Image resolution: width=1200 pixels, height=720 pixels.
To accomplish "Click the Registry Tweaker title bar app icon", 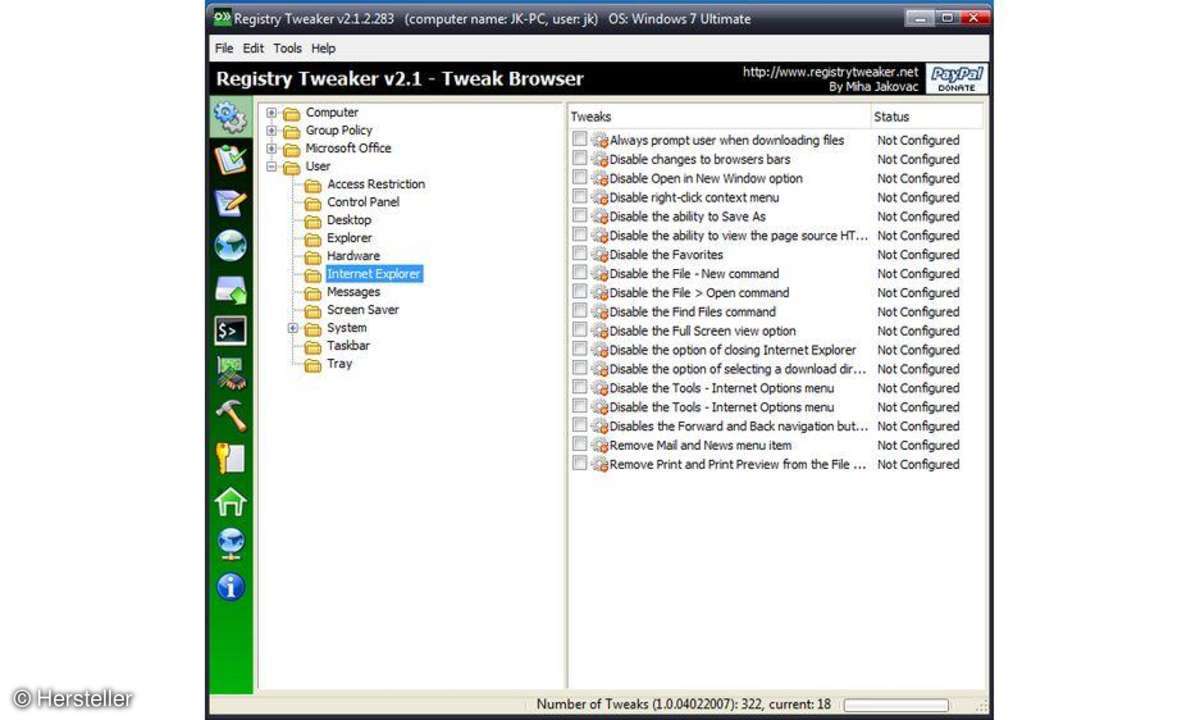I will (x=222, y=18).
